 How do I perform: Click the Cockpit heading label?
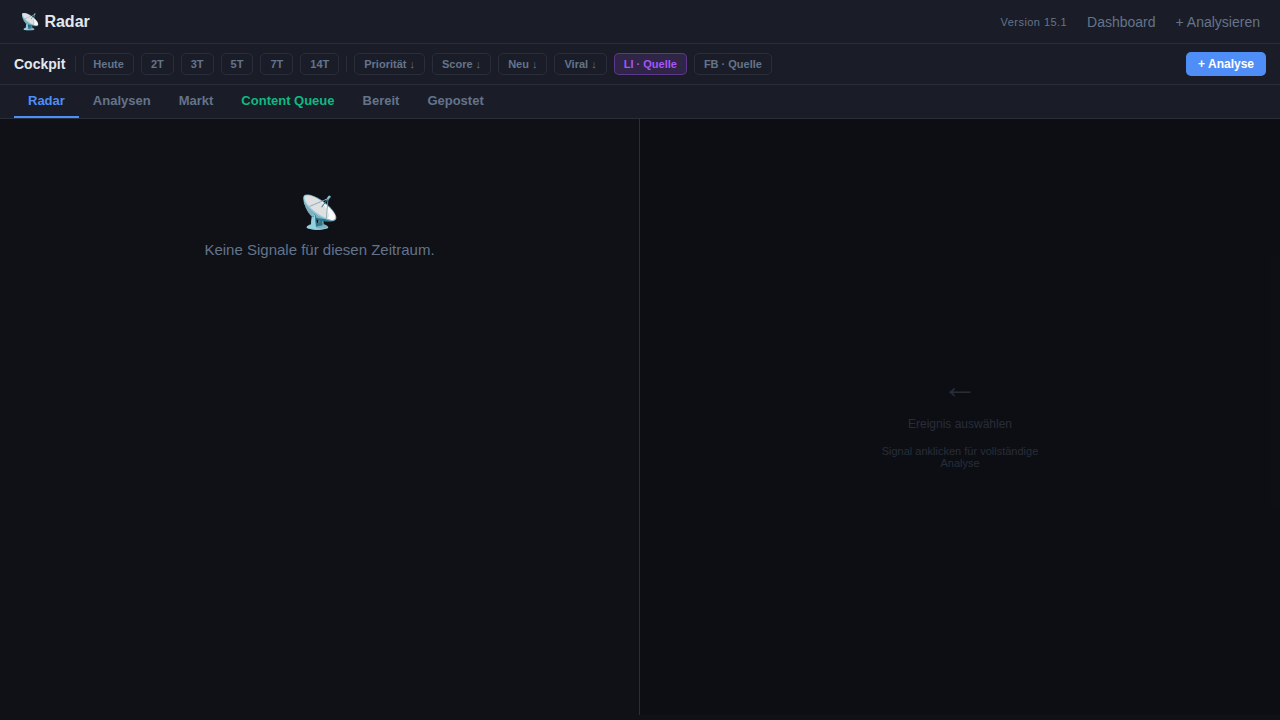(40, 64)
